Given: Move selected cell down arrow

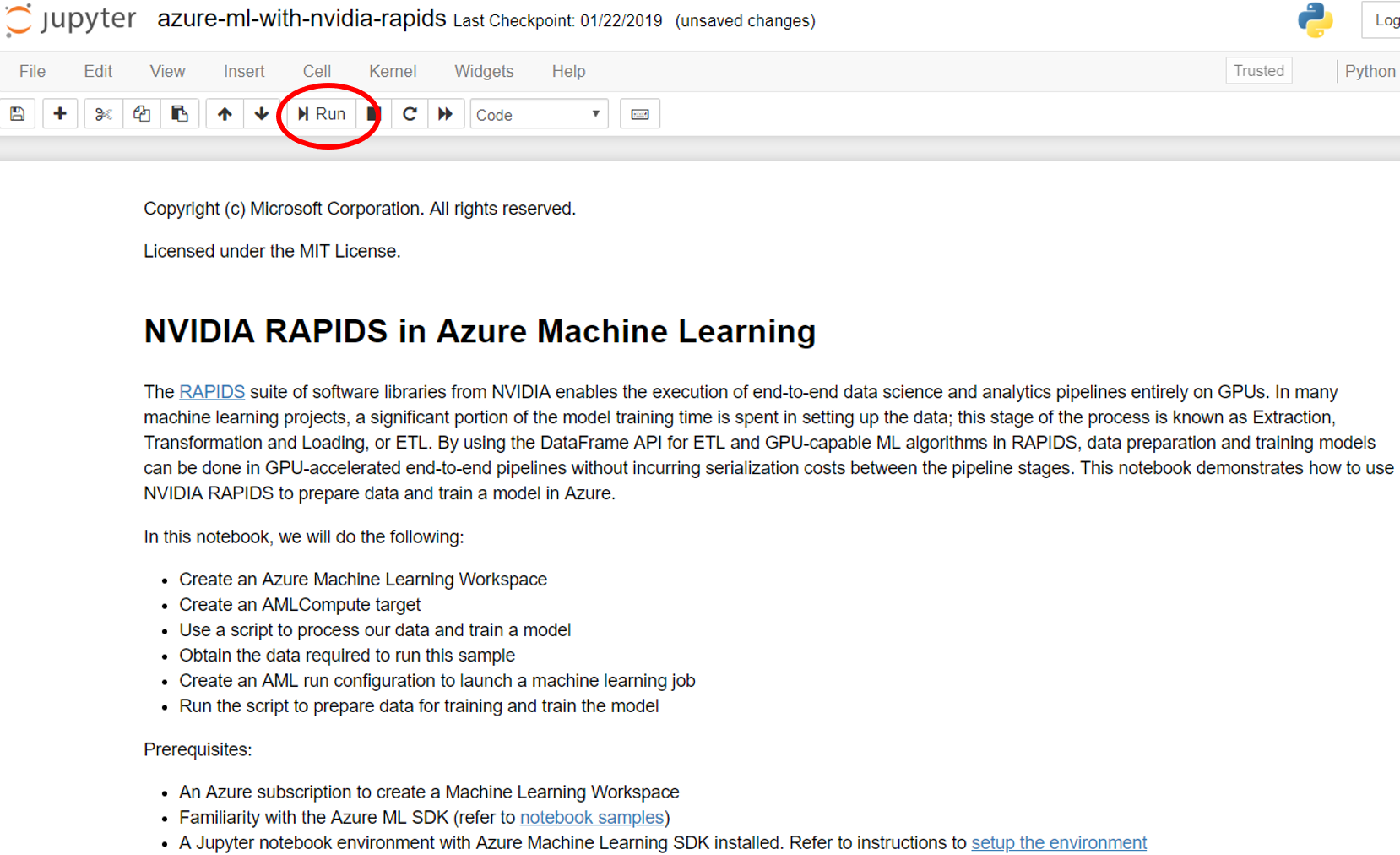Looking at the screenshot, I should click(262, 114).
